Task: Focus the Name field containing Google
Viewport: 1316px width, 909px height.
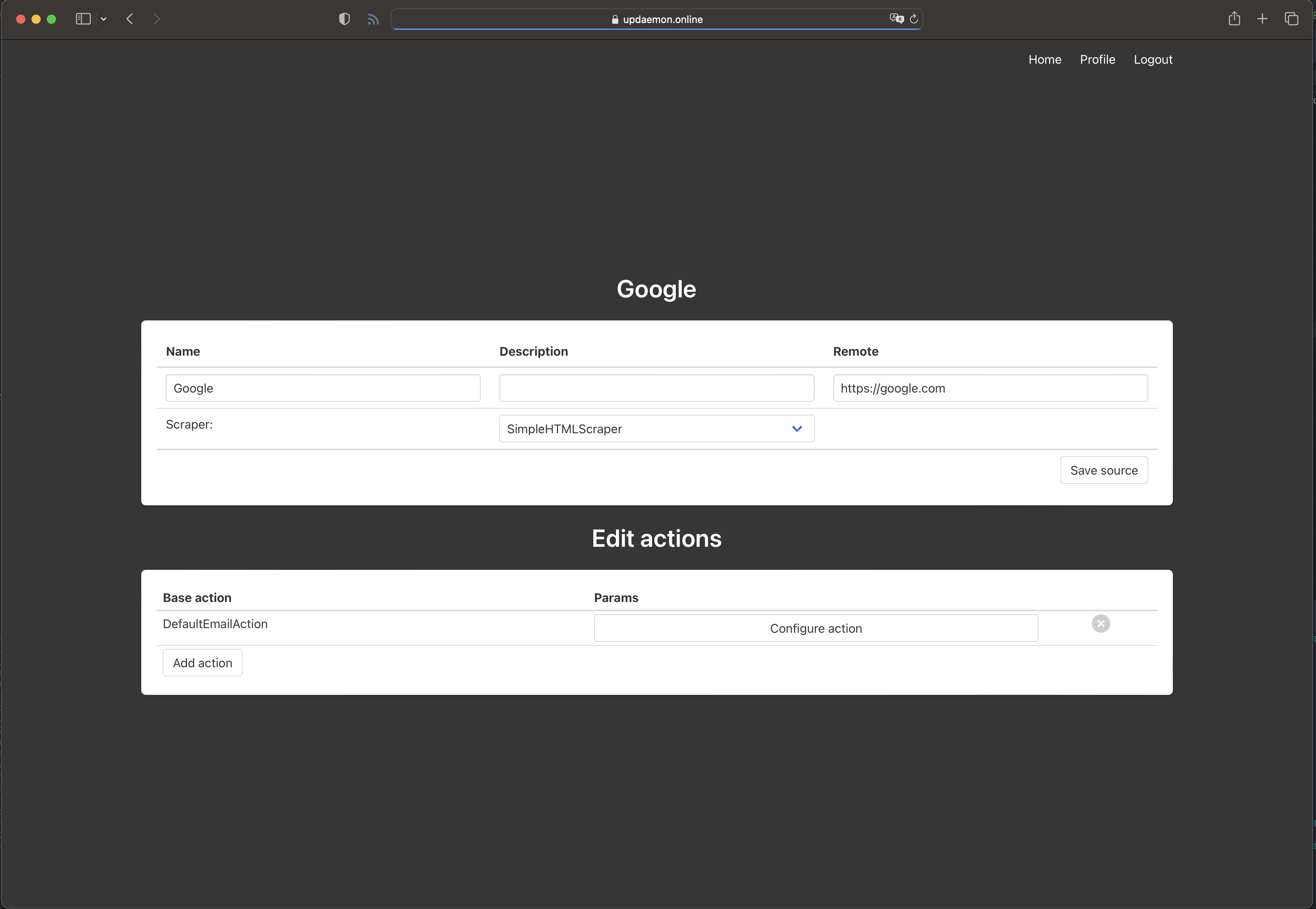Action: point(323,388)
